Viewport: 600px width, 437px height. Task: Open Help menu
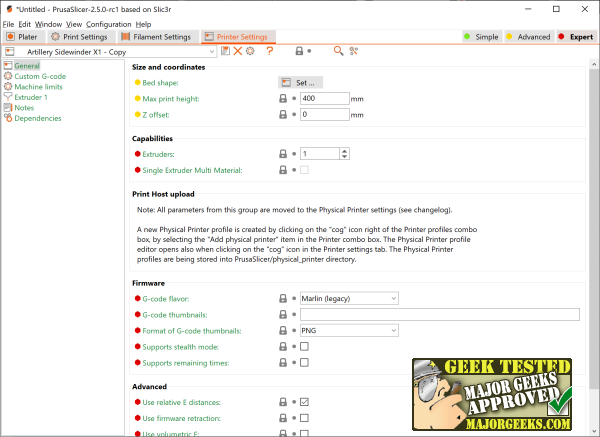click(x=143, y=24)
